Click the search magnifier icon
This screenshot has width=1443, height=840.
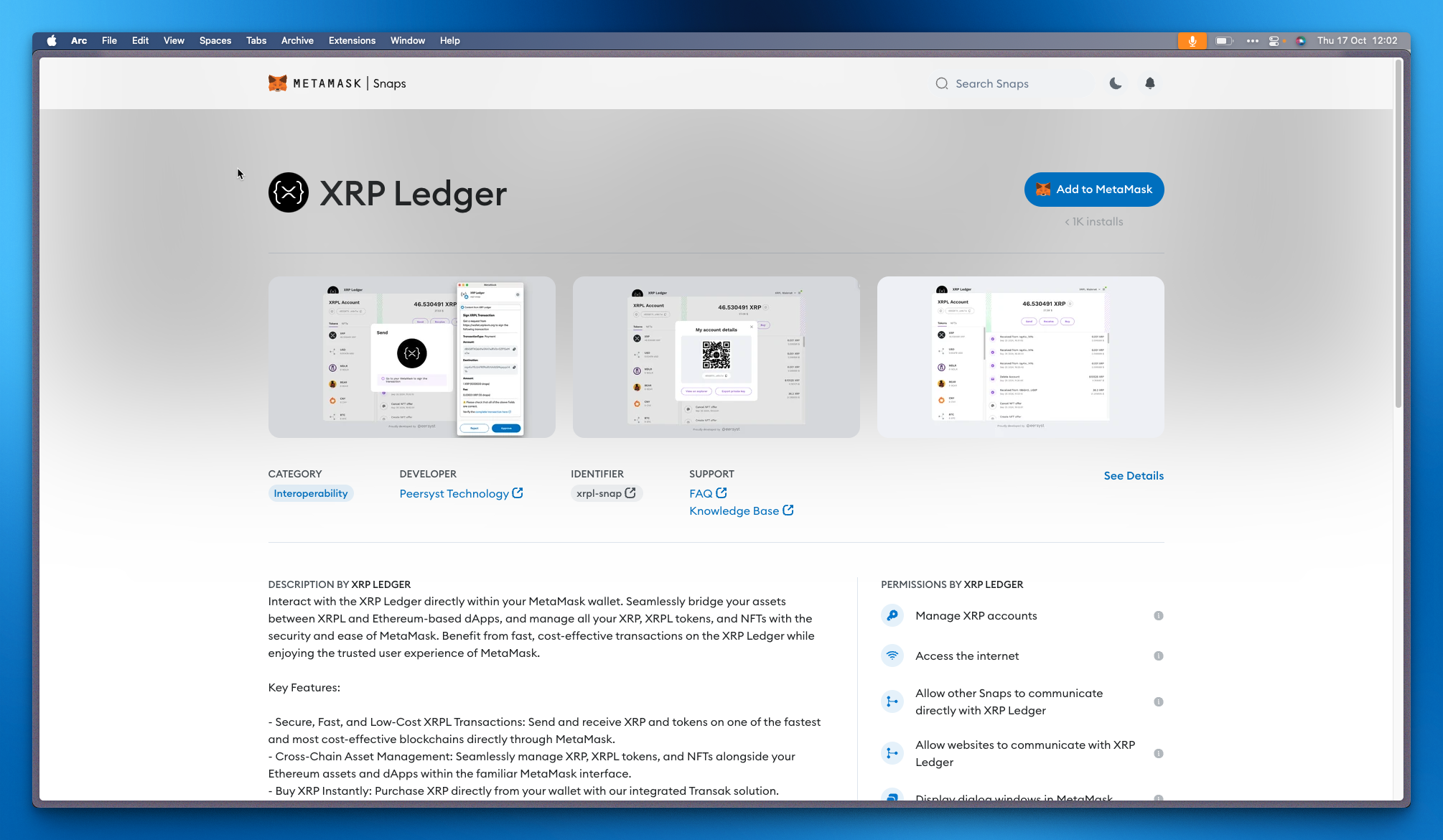tap(942, 83)
